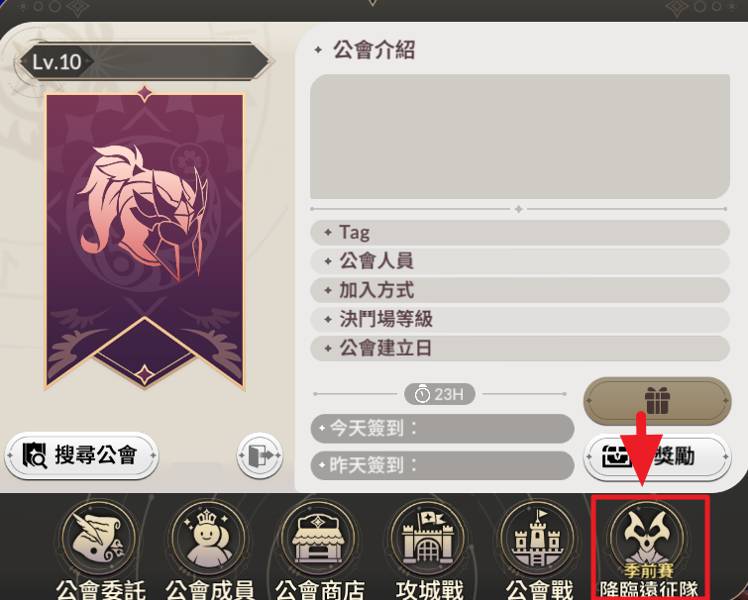Click the 昨天簽到 yesterday check-in bar

[x=442, y=465]
